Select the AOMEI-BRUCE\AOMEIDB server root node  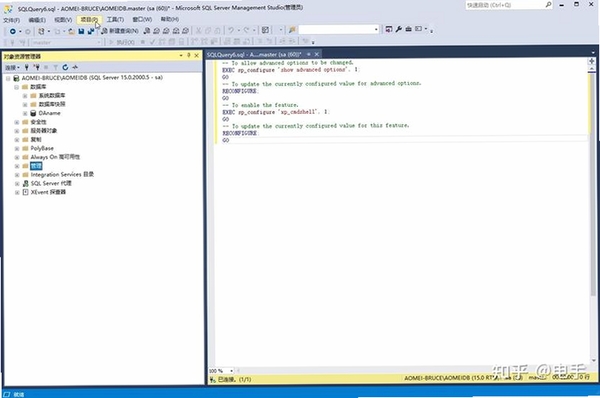click(x=92, y=78)
